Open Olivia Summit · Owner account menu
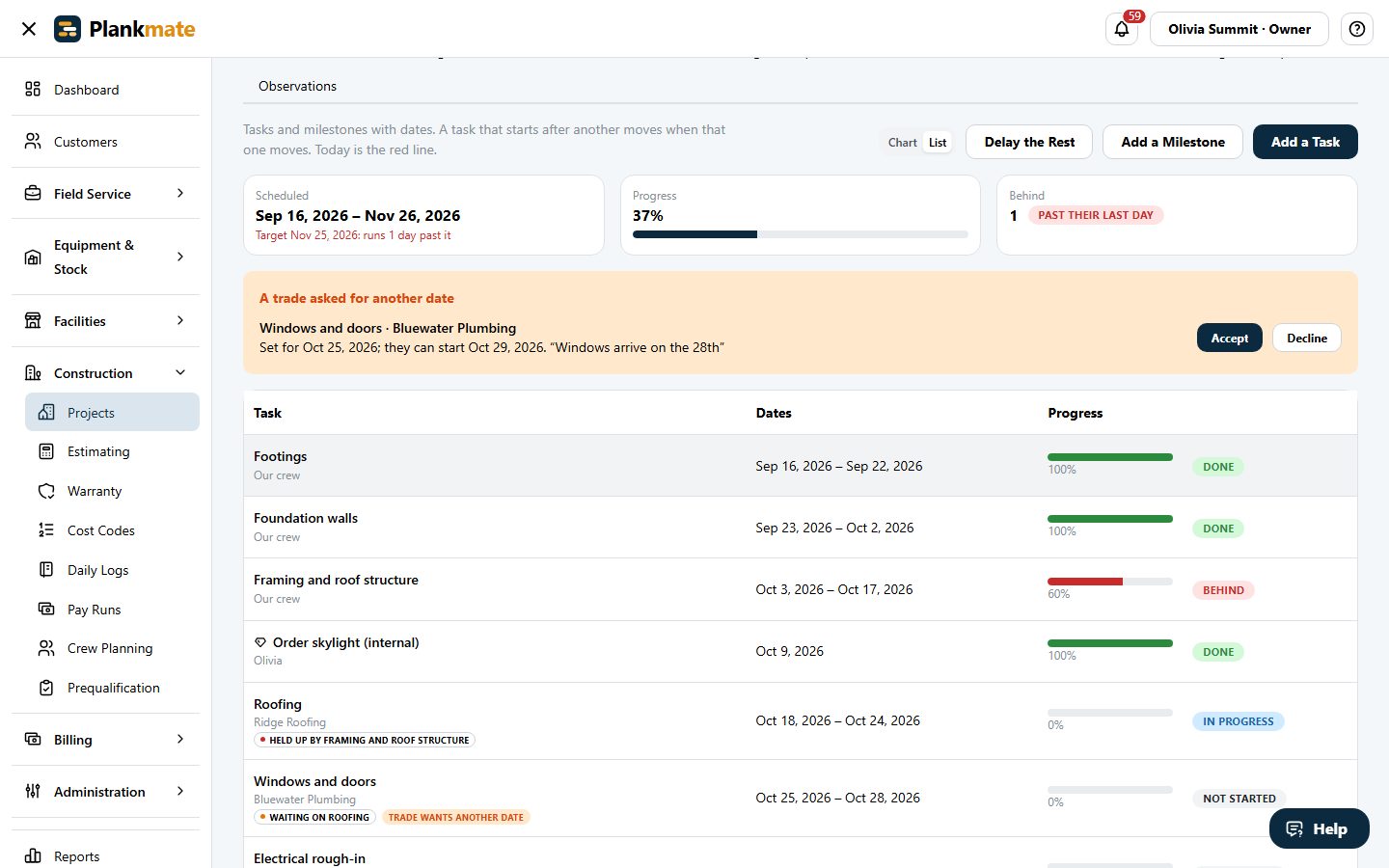 [1239, 29]
